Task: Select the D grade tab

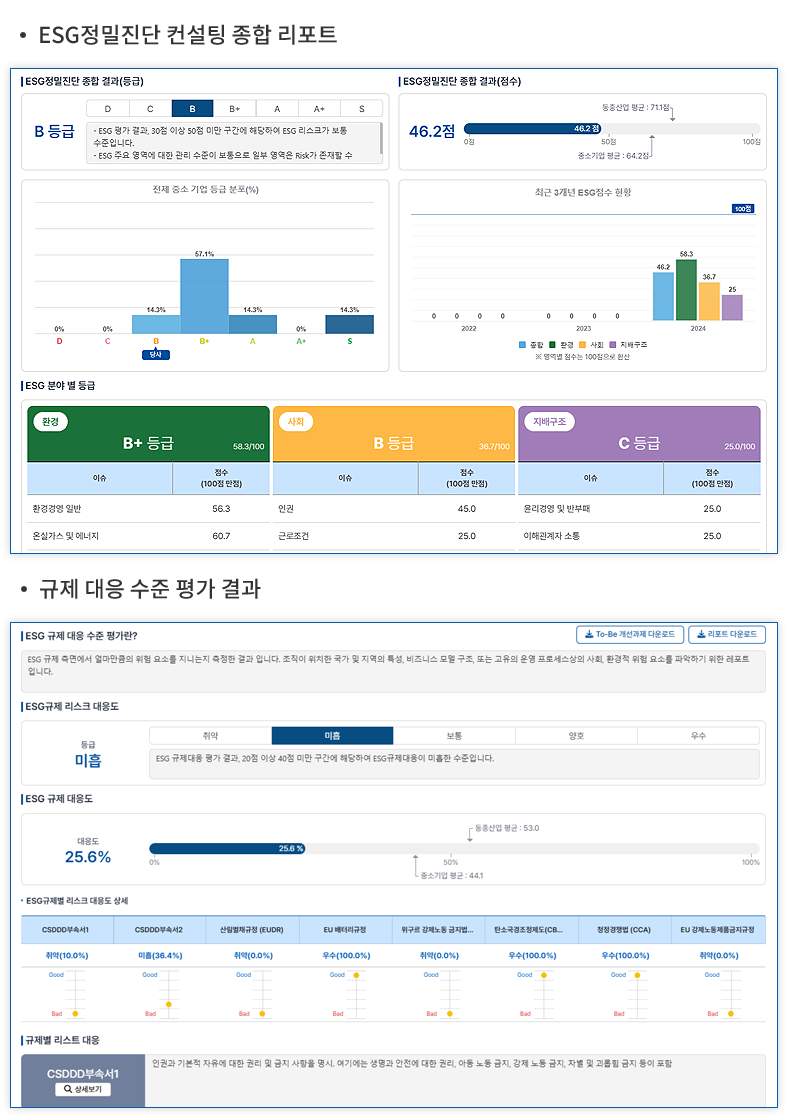Action: pos(108,108)
